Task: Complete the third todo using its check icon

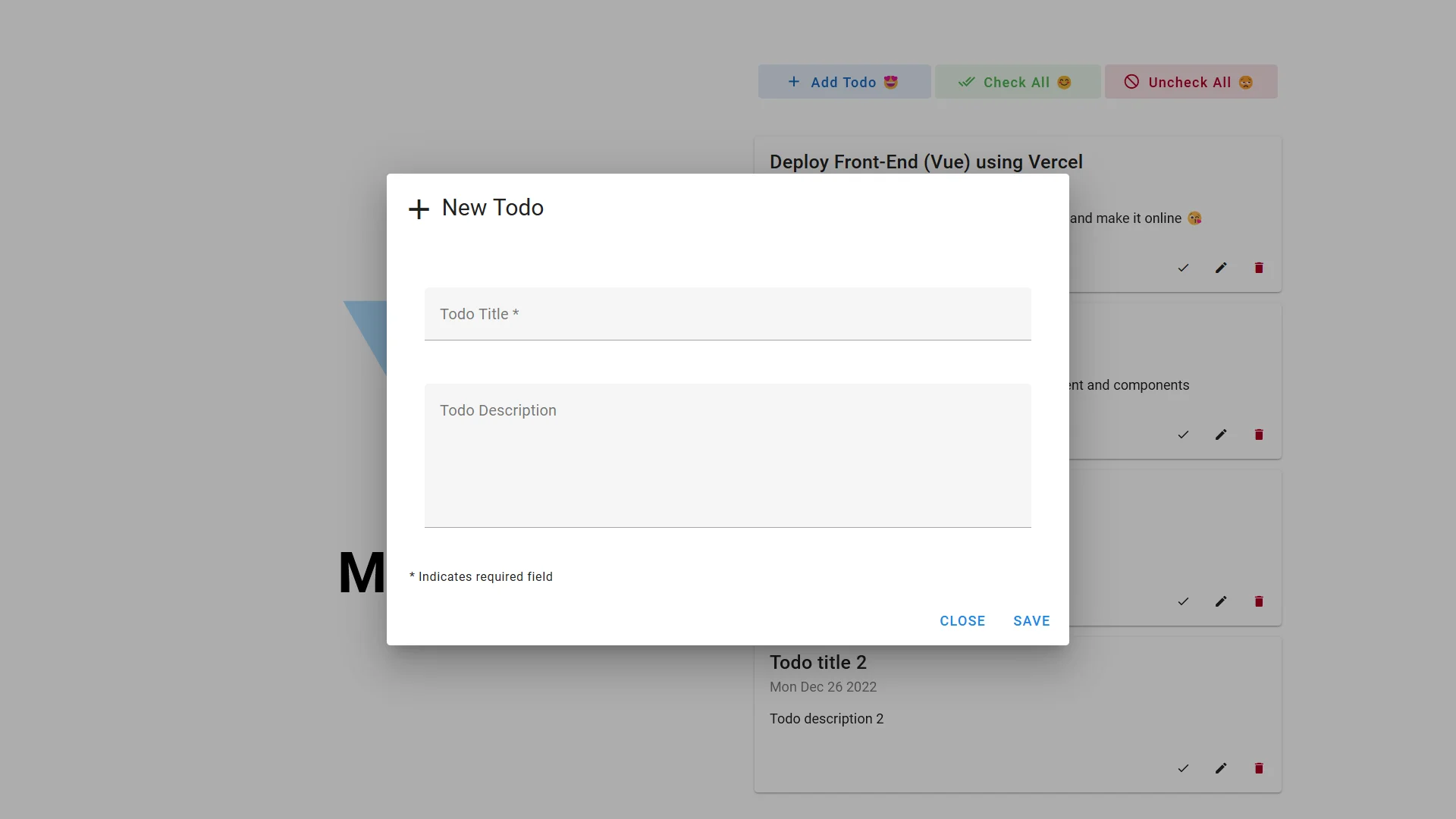Action: 1183,601
